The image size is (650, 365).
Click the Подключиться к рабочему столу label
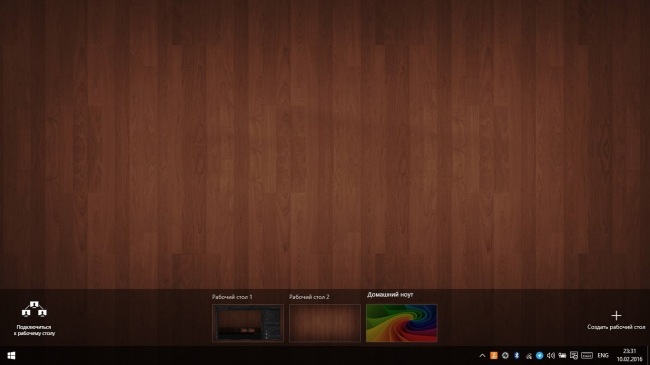tap(34, 330)
